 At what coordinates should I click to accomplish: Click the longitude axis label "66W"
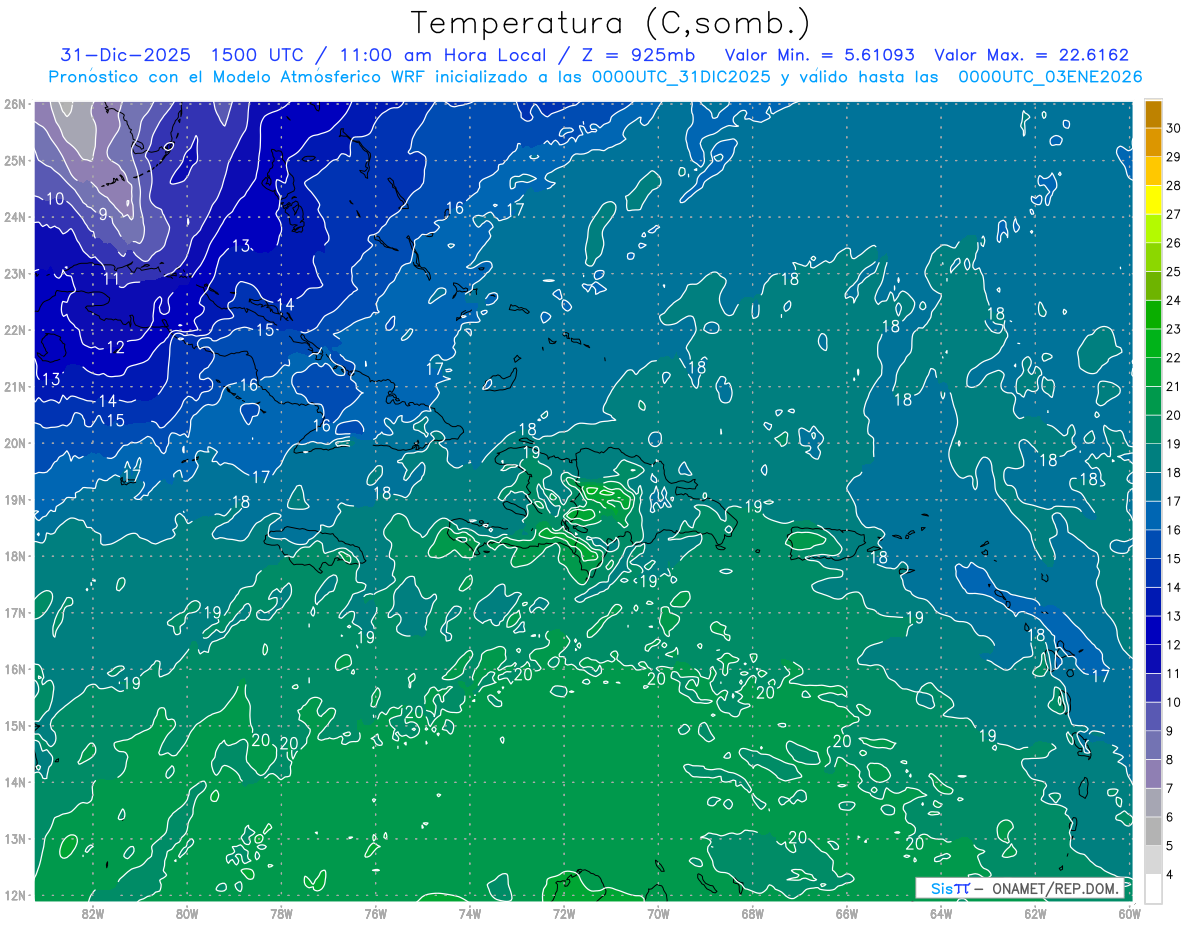(846, 913)
